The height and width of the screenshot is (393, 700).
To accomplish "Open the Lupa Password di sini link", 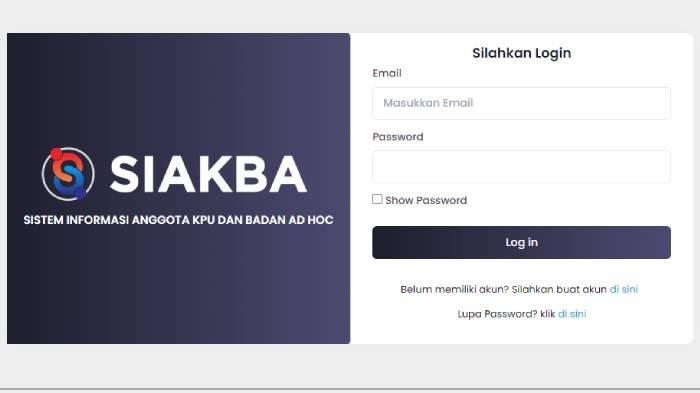I will coord(572,314).
